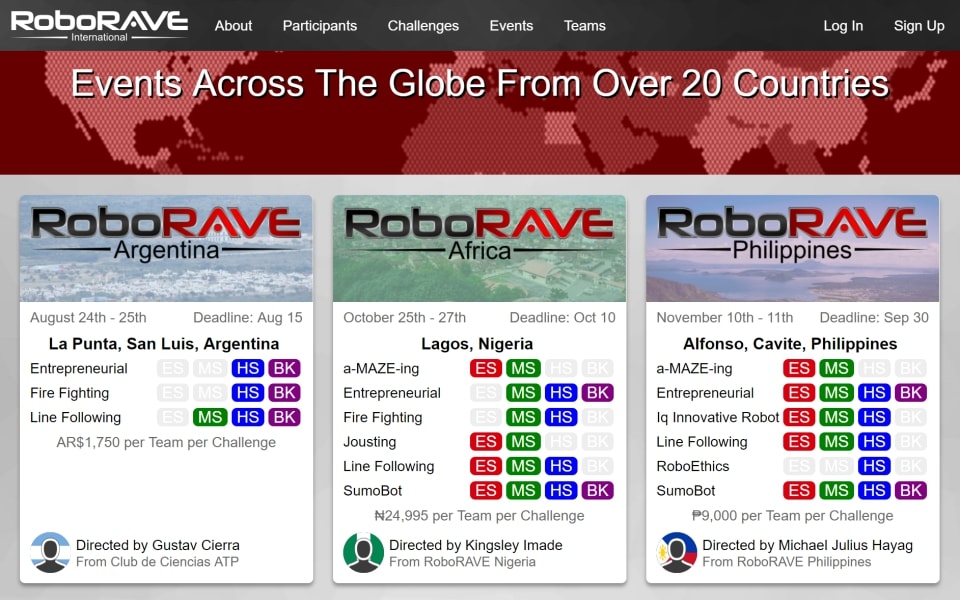Click Deadline: Oct 10 text

tap(563, 317)
